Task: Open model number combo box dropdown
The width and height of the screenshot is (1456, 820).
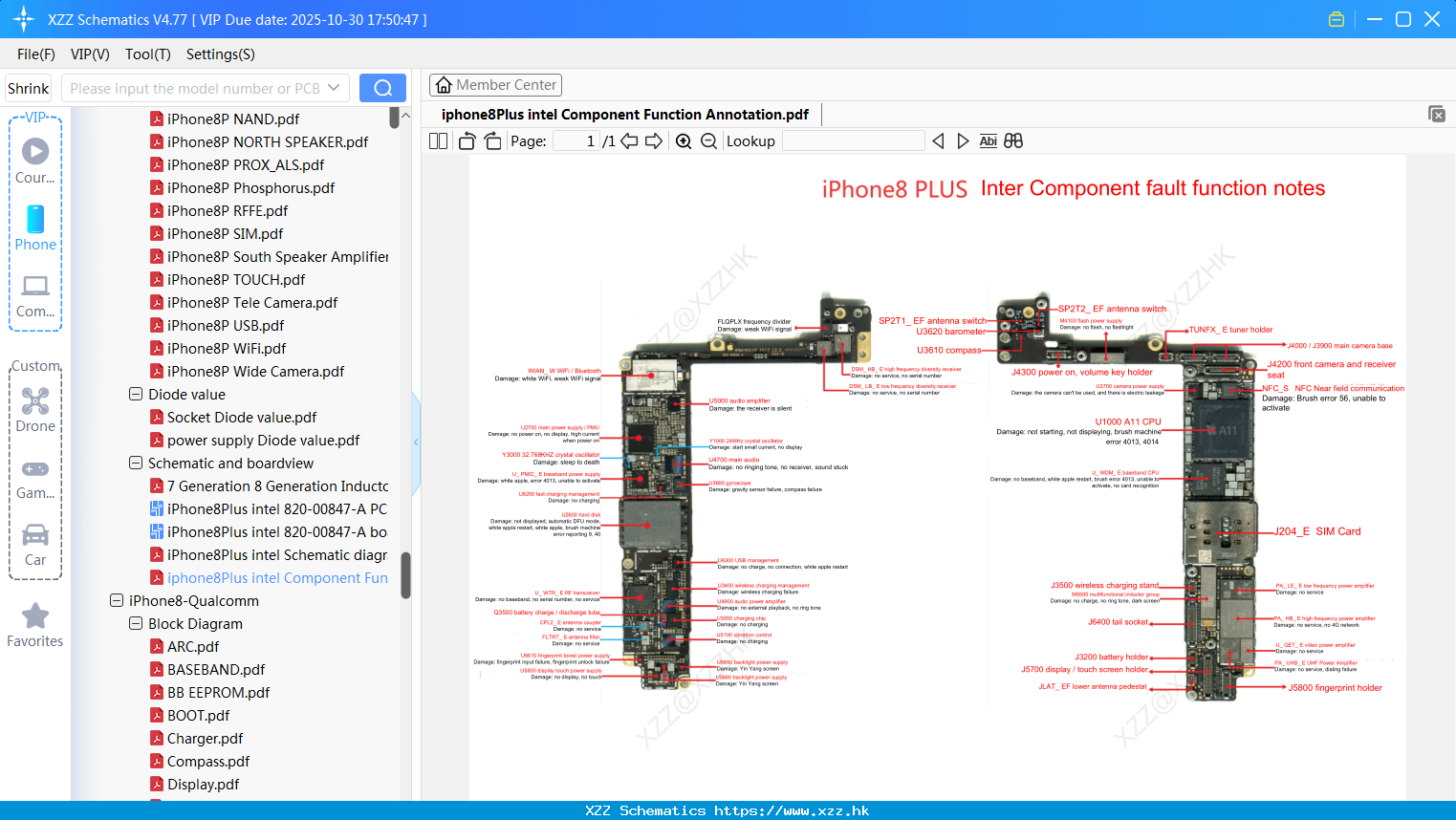Action: (334, 88)
